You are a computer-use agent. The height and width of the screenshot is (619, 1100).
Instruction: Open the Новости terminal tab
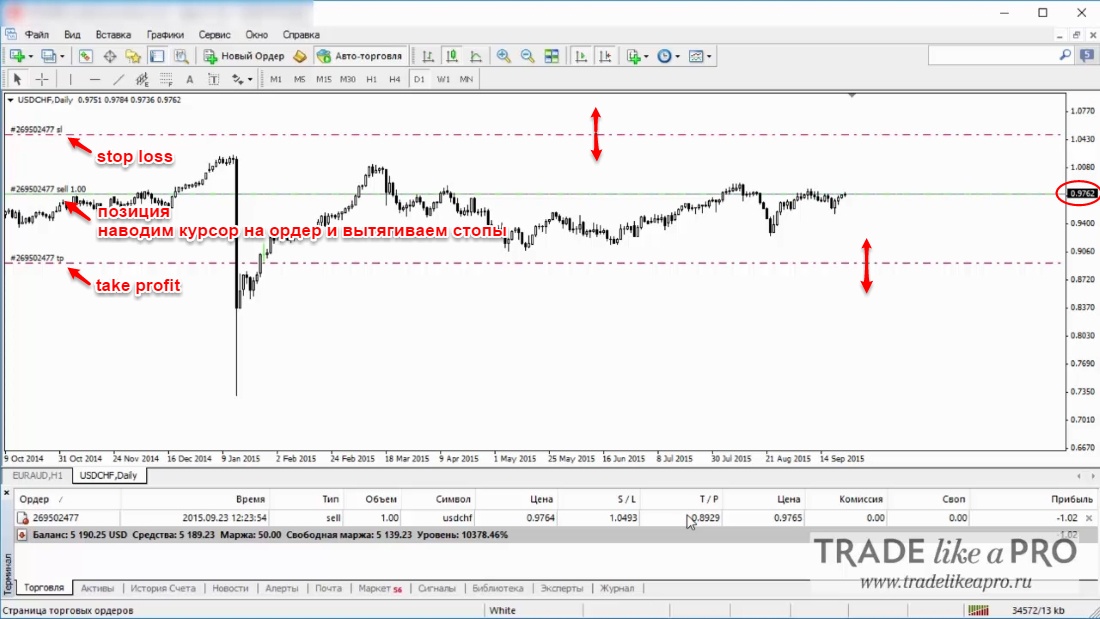pos(230,588)
